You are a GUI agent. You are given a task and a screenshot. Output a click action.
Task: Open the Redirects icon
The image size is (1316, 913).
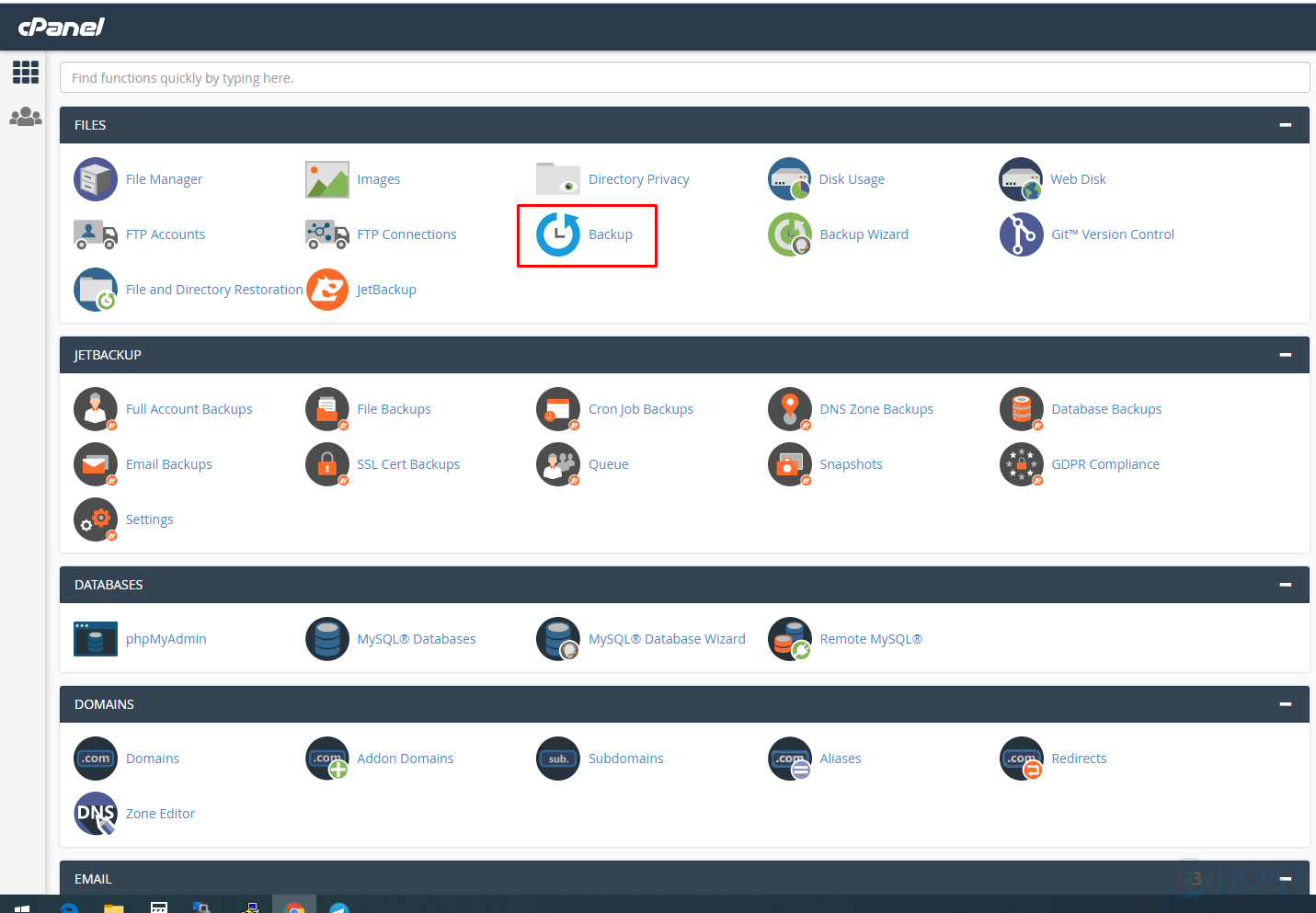tap(1021, 759)
